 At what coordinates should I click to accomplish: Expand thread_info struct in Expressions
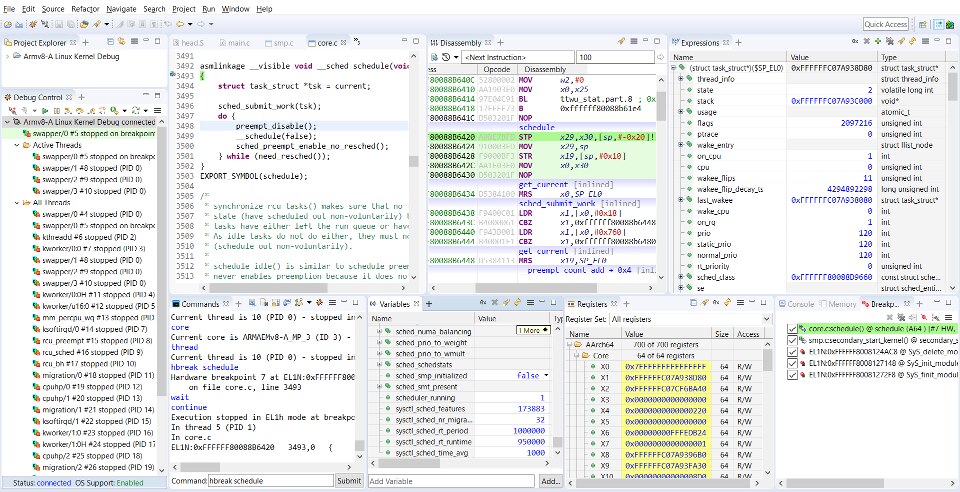(x=680, y=79)
